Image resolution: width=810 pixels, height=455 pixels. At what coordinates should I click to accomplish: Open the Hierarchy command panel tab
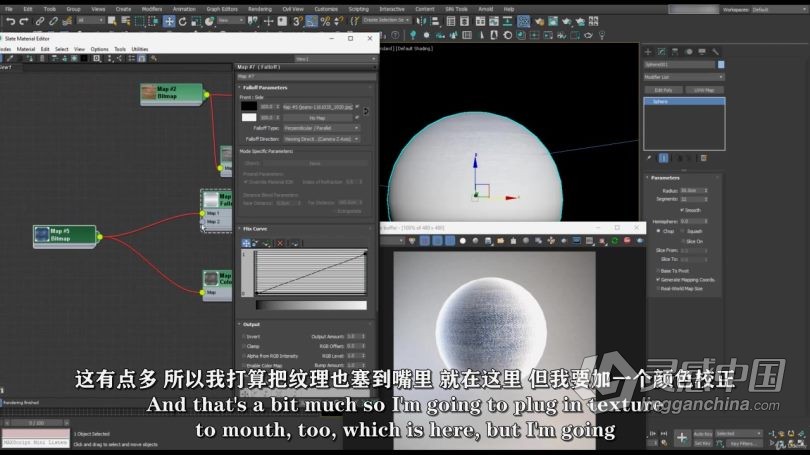pyautogui.click(x=675, y=52)
